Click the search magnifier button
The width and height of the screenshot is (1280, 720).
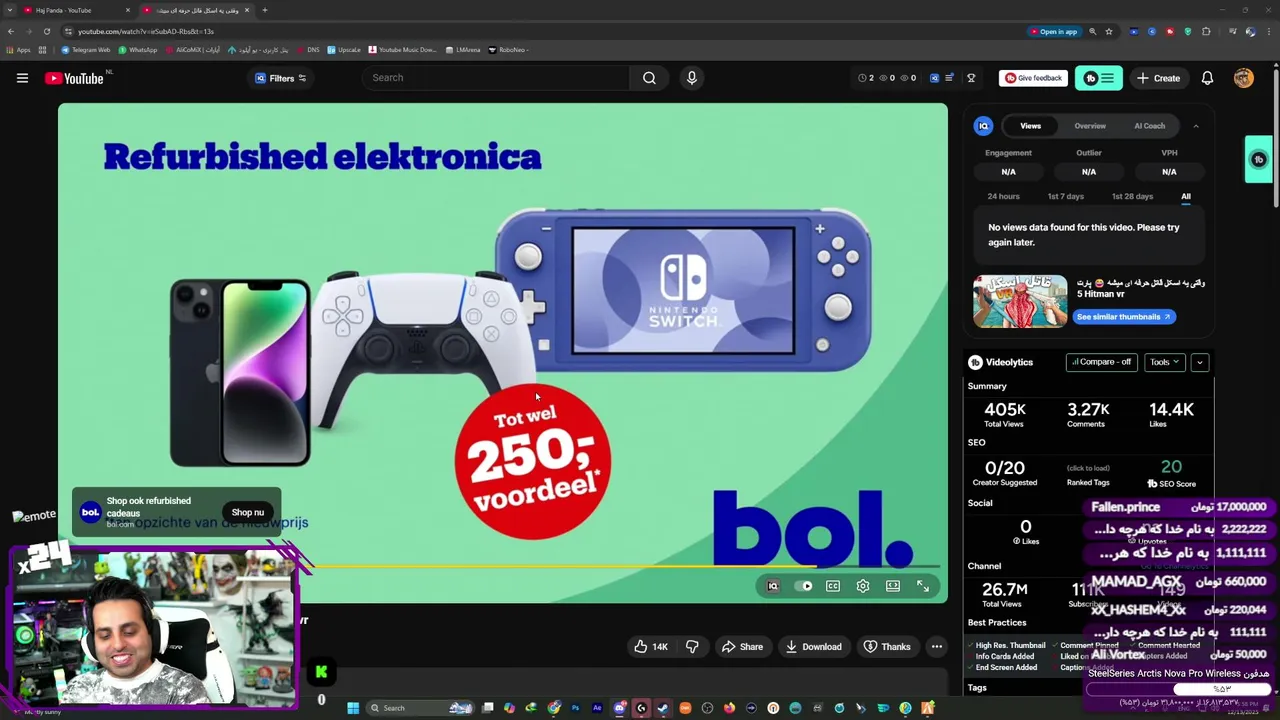pyautogui.click(x=649, y=78)
